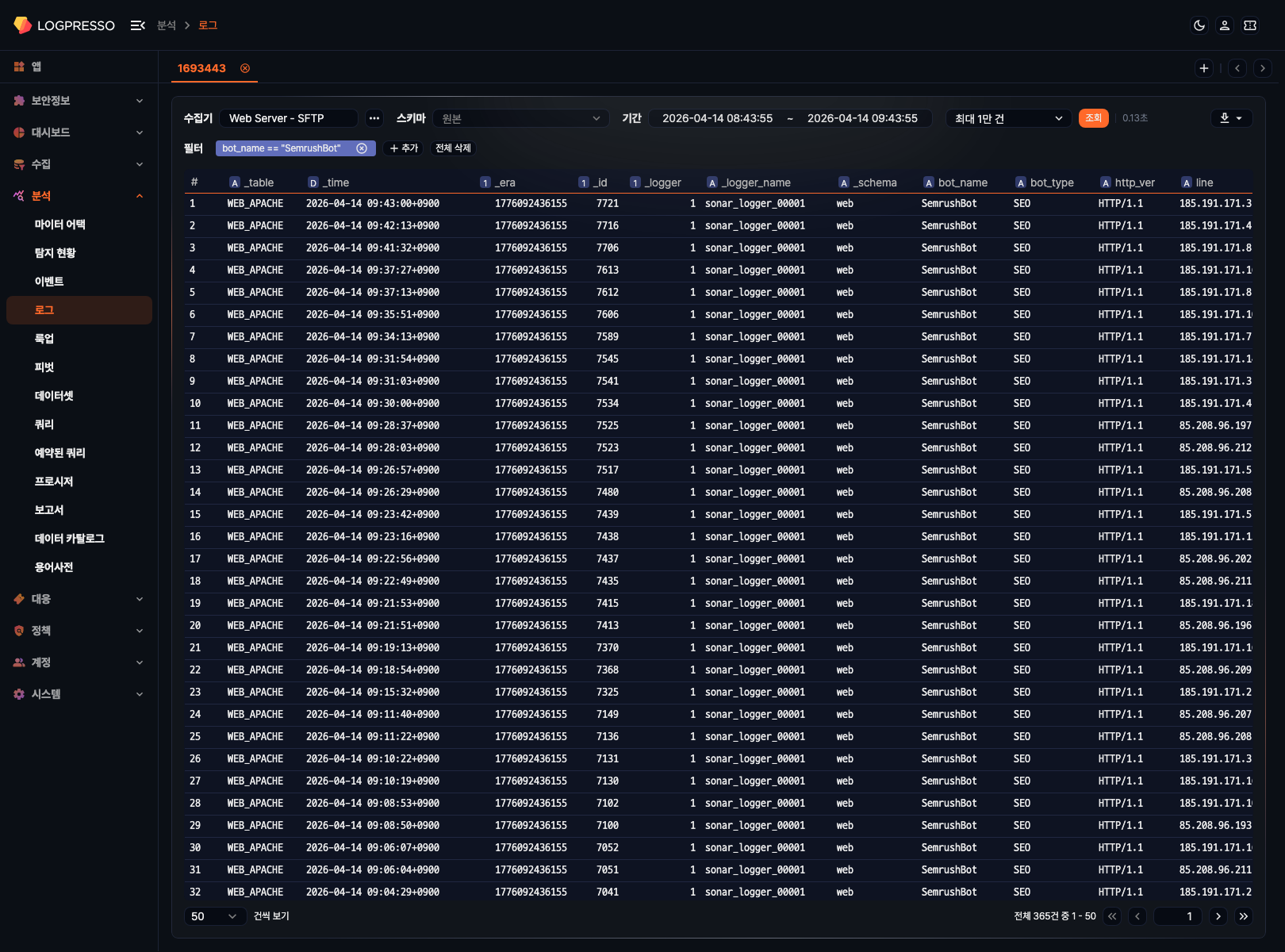Viewport: 1285px width, 952px height.
Task: Click the download export icon
Action: [x=1231, y=118]
